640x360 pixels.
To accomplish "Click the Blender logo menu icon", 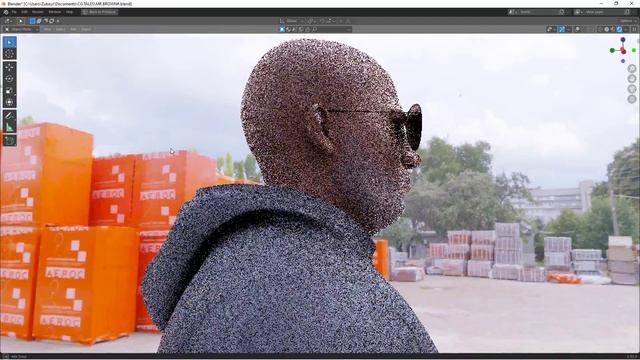I will pyautogui.click(x=6, y=12).
